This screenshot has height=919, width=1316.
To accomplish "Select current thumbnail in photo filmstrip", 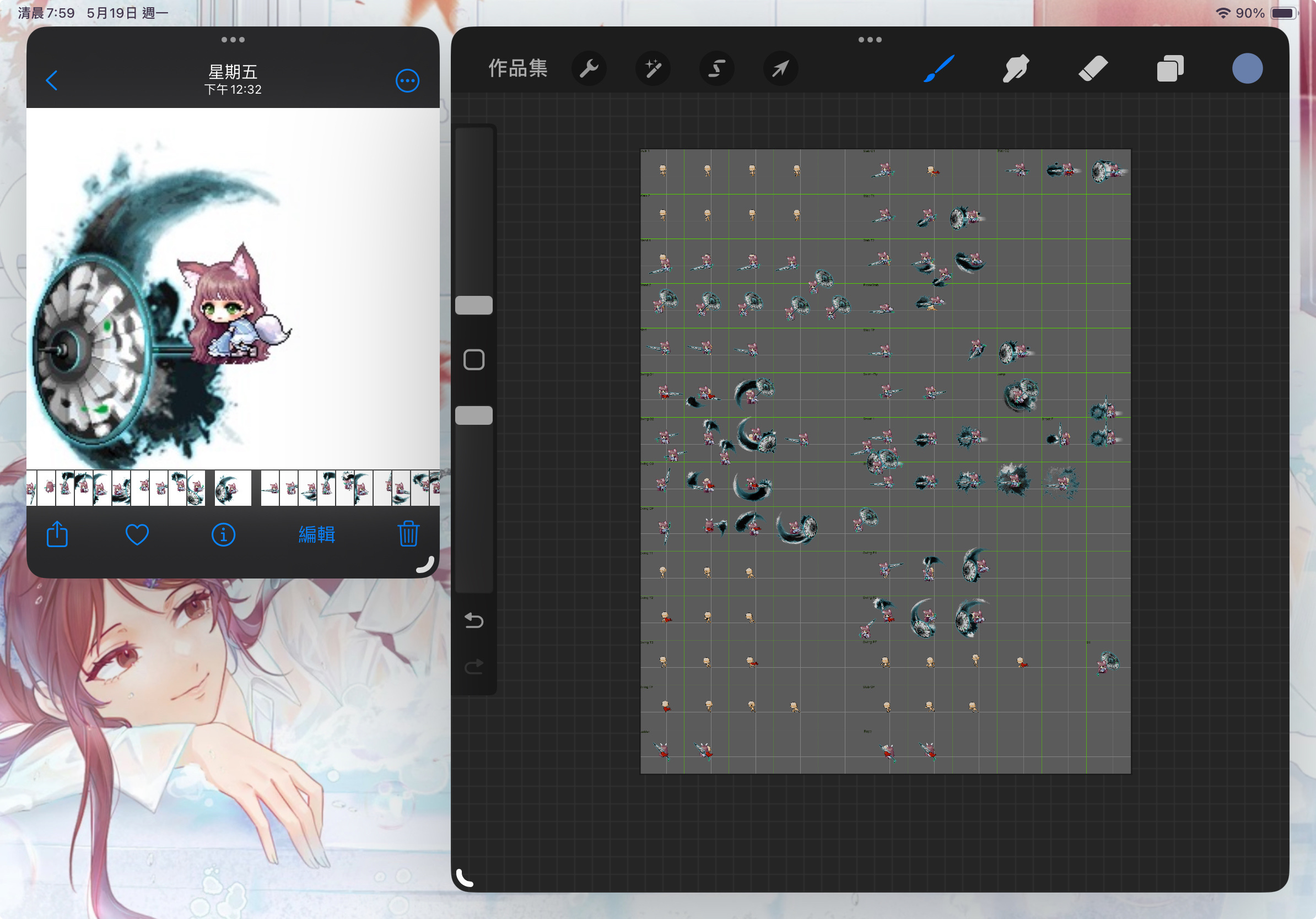I will (x=233, y=488).
